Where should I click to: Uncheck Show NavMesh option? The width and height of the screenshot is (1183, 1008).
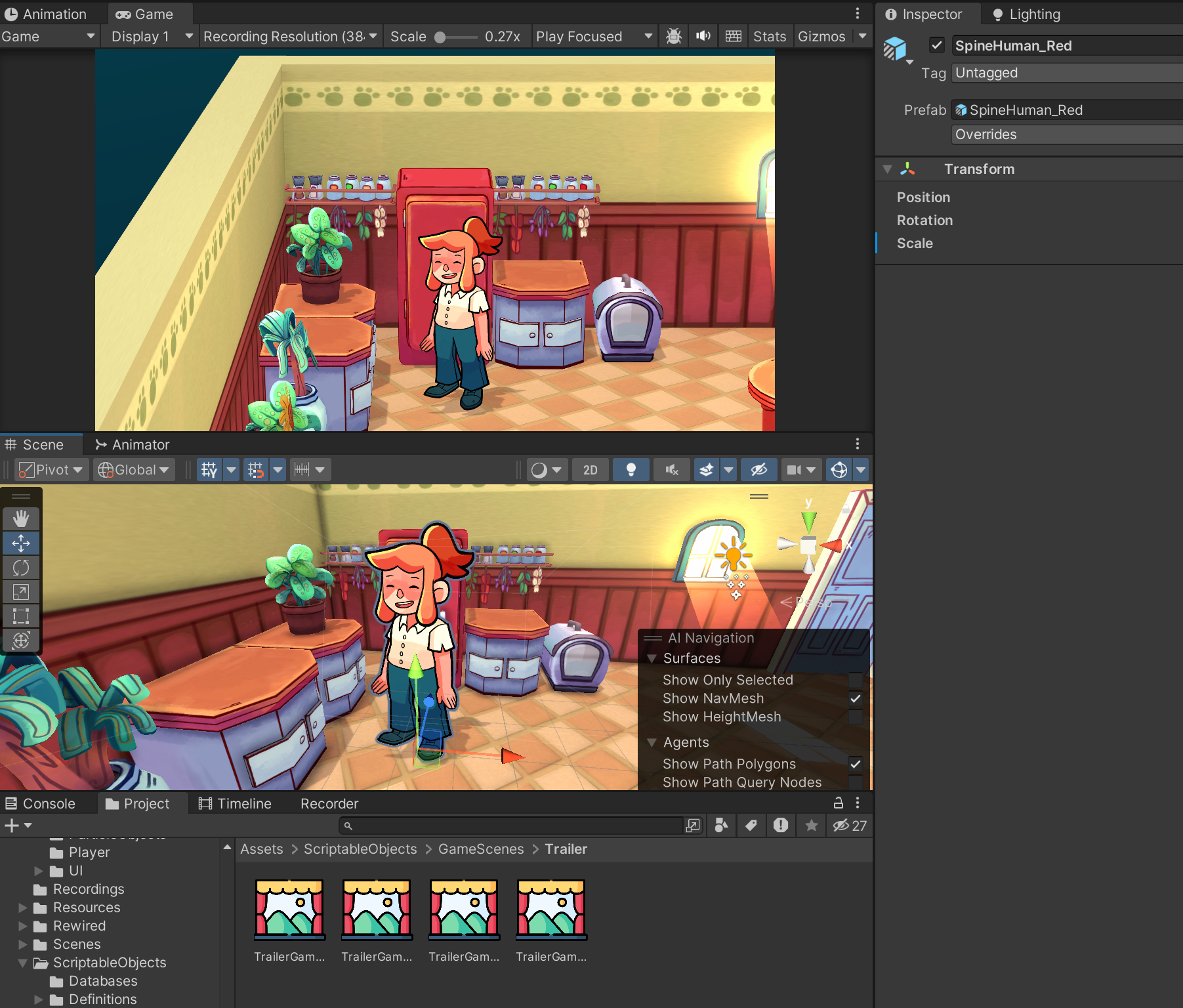tap(855, 698)
